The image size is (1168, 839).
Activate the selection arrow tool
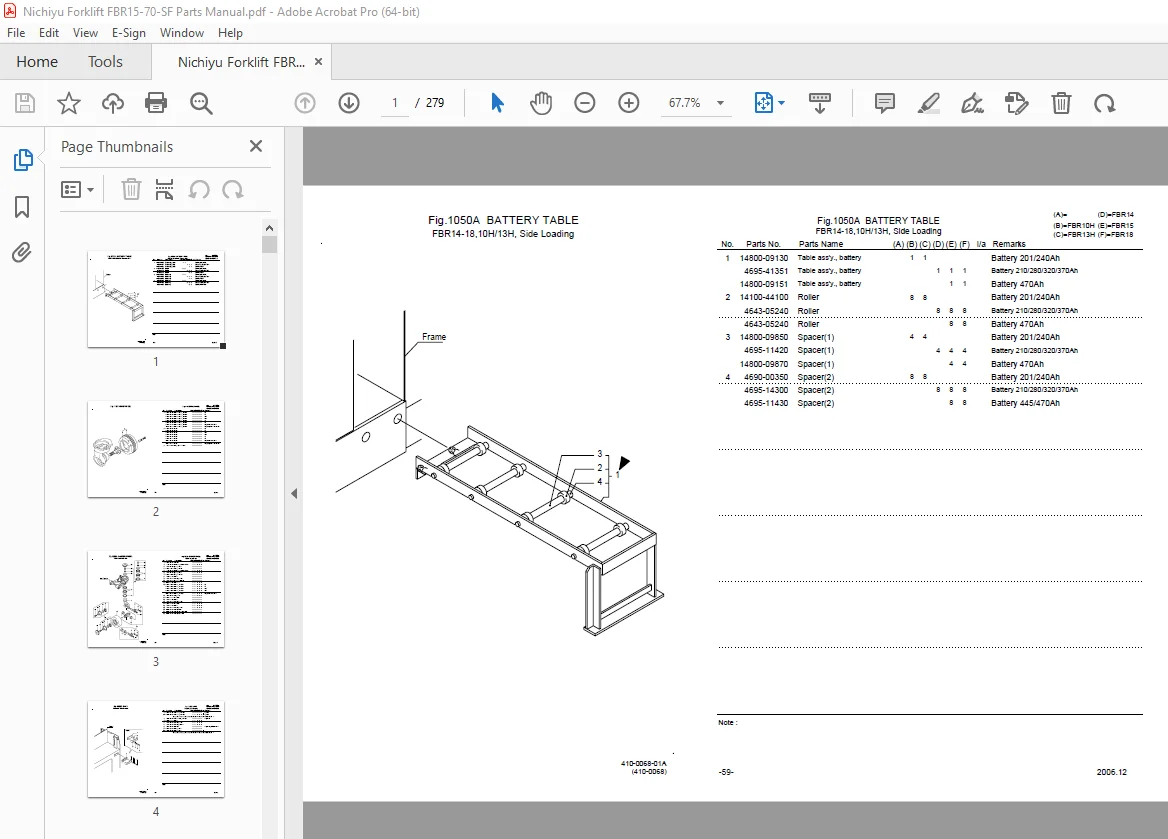[x=497, y=103]
